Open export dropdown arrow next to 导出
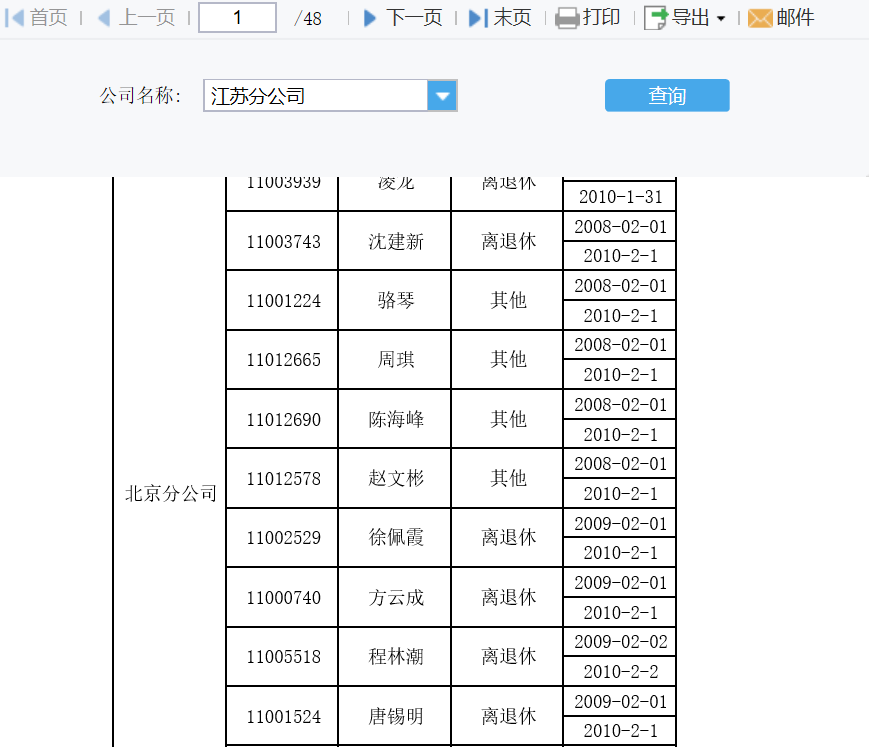The height and width of the screenshot is (747, 869). pyautogui.click(x=721, y=18)
